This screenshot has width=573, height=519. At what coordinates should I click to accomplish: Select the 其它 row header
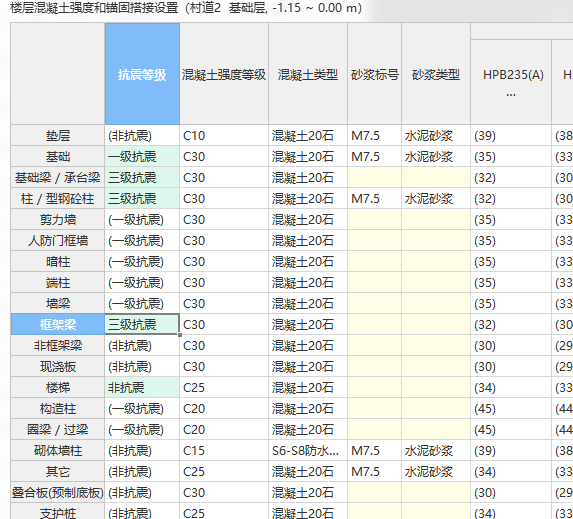click(x=58, y=471)
